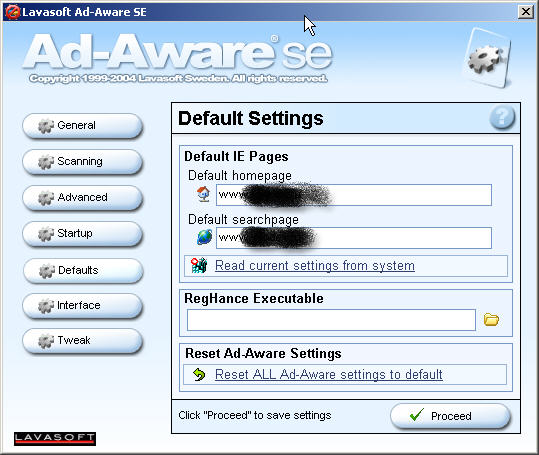Click inside the Default homepage field
The height and width of the screenshot is (455, 539).
point(354,195)
